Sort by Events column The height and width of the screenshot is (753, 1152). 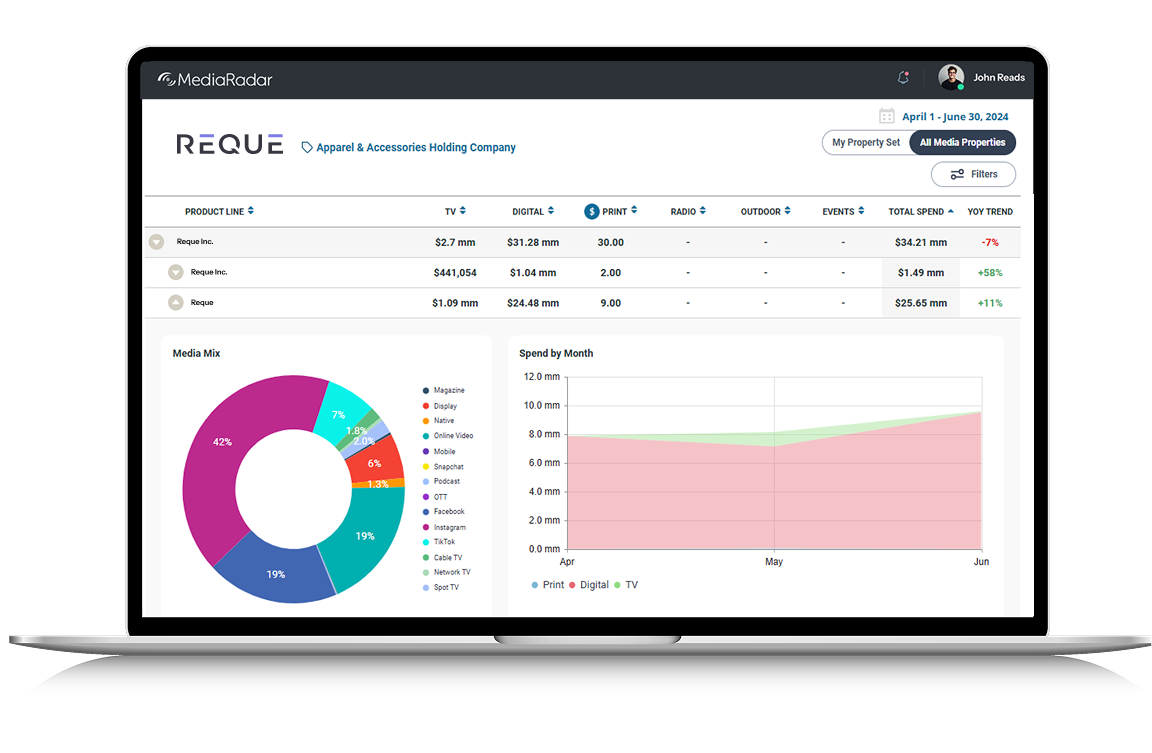[x=843, y=212]
